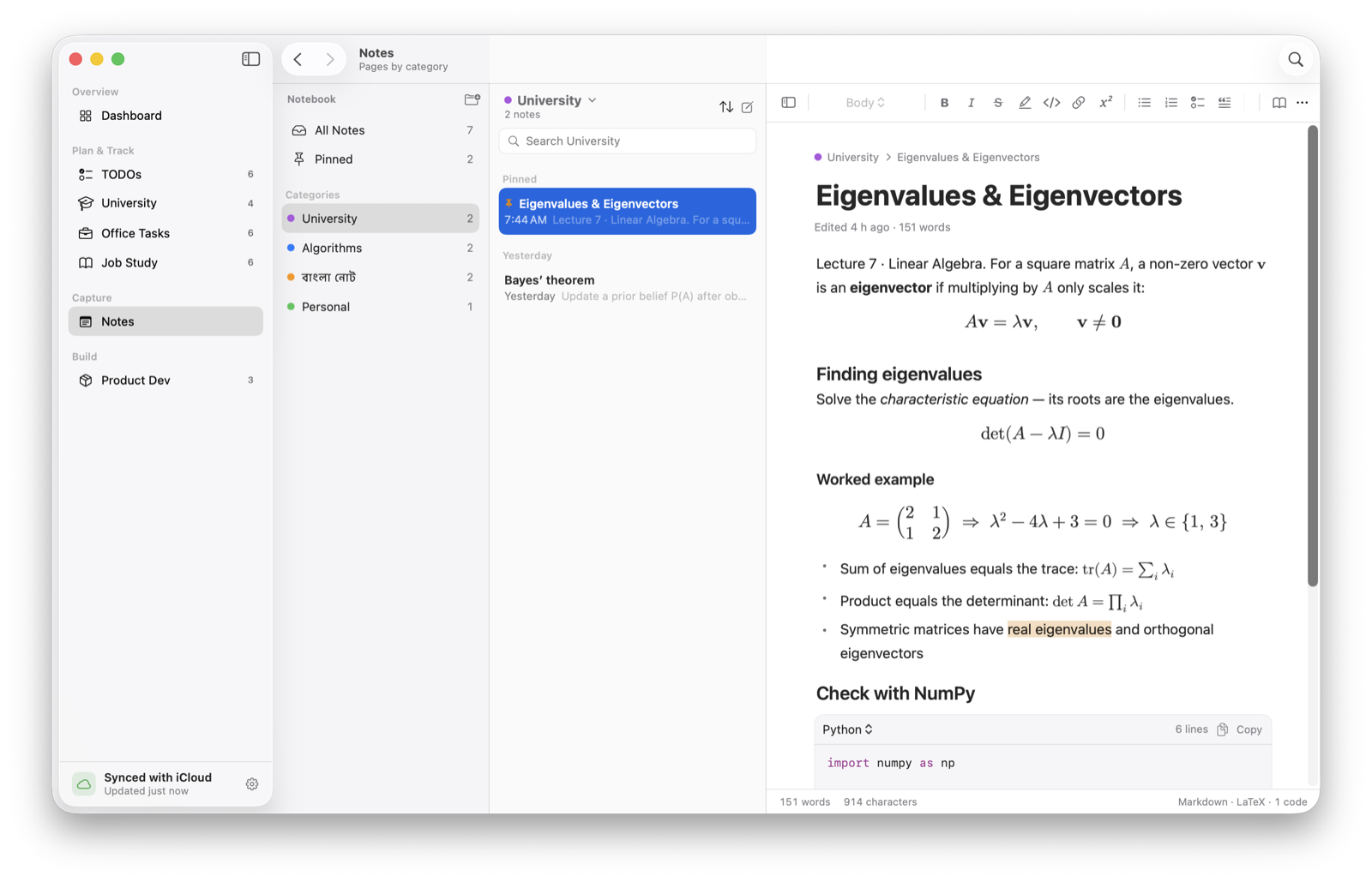
Task: Open the Bayes' theorem note
Action: pos(628,288)
